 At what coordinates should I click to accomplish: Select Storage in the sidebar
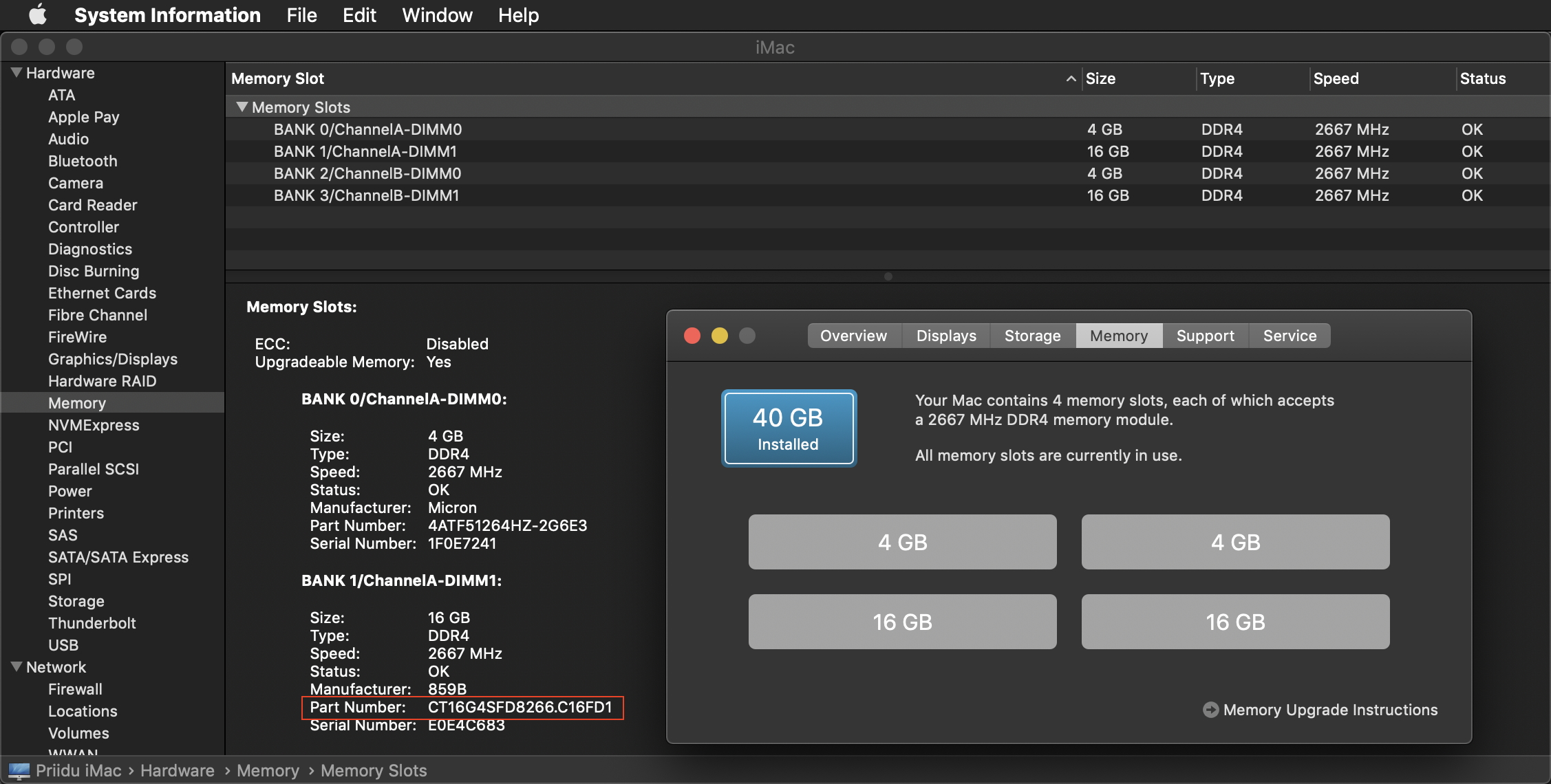point(76,601)
